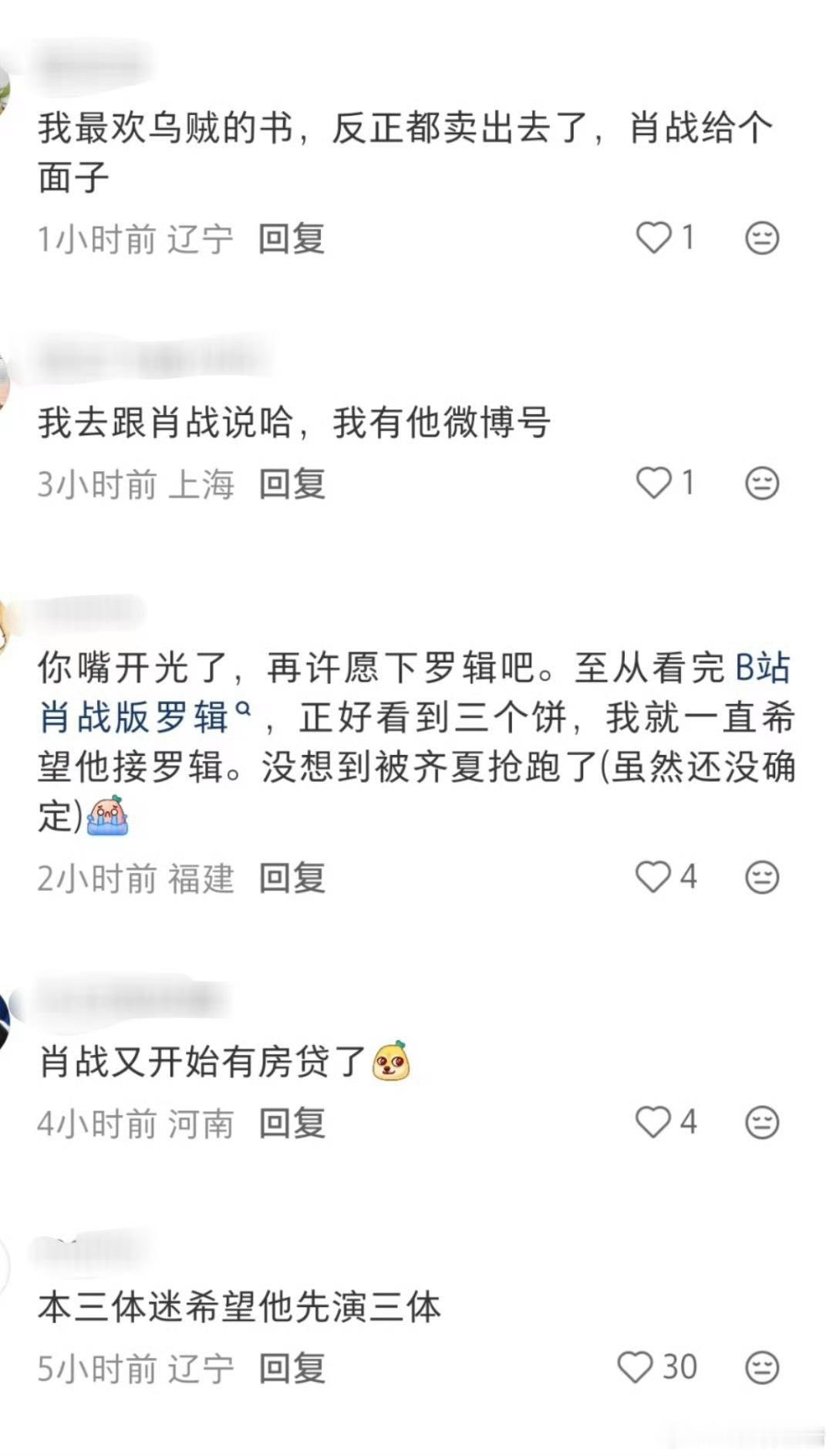Reply to the 1小时前 辽宁 comment
The image size is (833, 1456).
coord(292,238)
